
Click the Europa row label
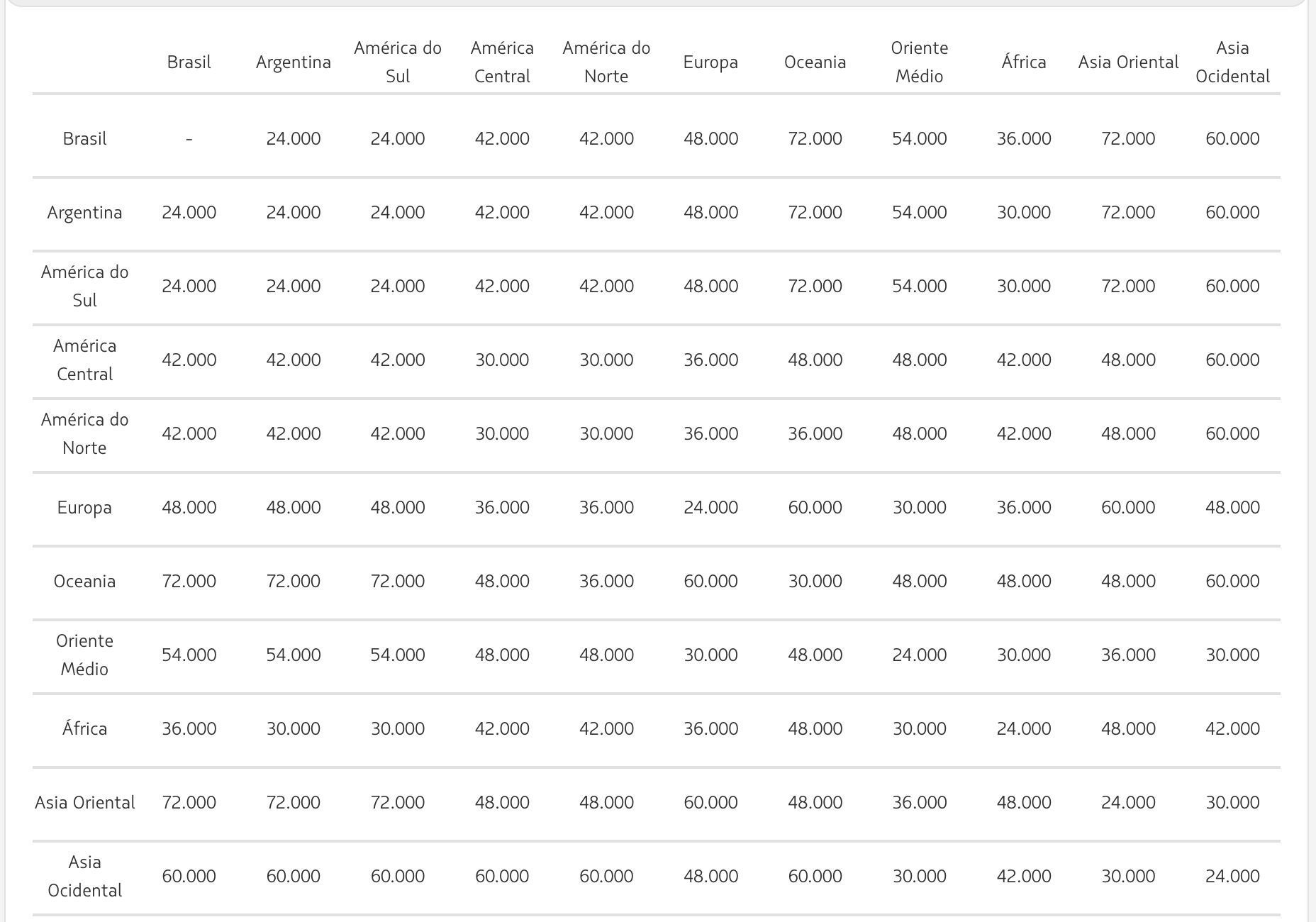click(84, 508)
